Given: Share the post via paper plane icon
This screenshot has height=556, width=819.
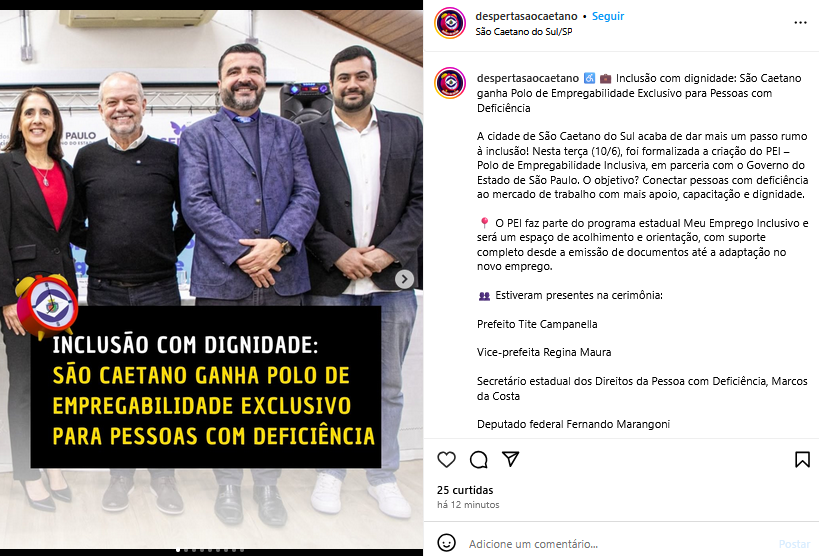Looking at the screenshot, I should 510,459.
